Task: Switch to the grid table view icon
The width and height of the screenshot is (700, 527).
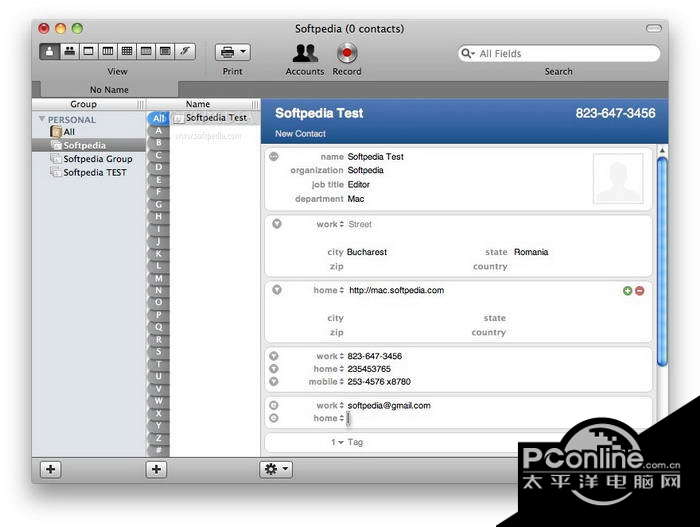Action: point(127,51)
